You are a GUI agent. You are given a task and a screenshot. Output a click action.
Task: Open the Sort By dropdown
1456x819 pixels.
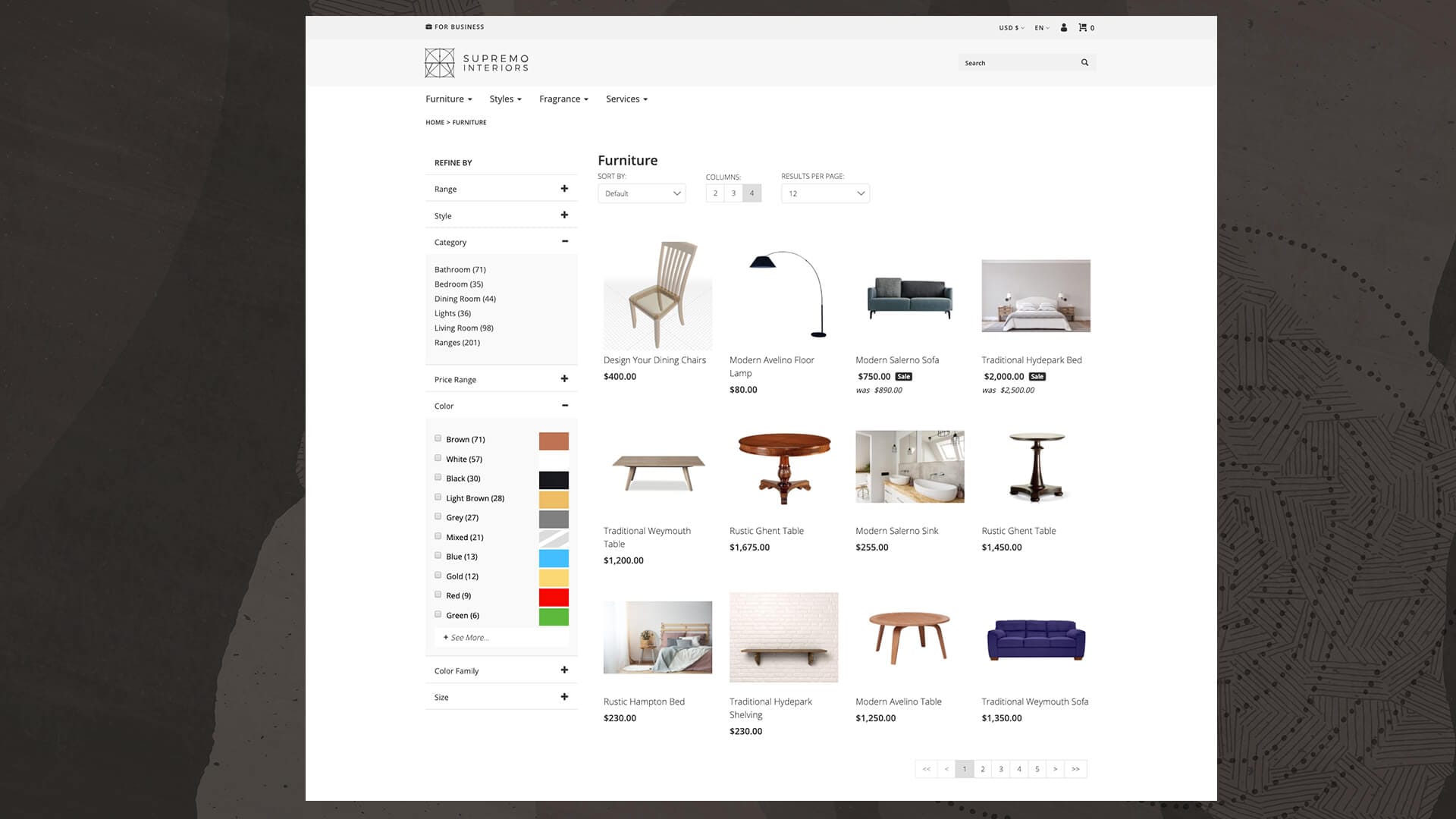click(x=641, y=193)
